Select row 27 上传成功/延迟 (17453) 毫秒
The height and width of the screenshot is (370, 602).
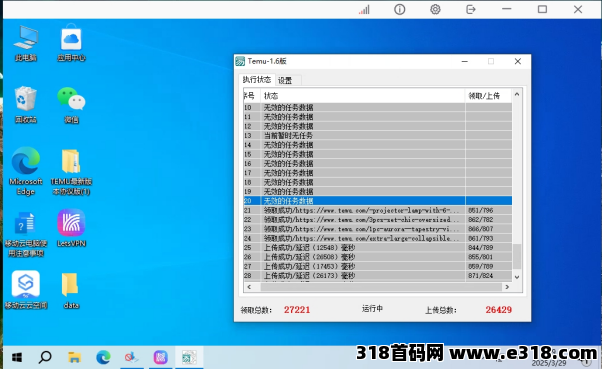(378, 266)
